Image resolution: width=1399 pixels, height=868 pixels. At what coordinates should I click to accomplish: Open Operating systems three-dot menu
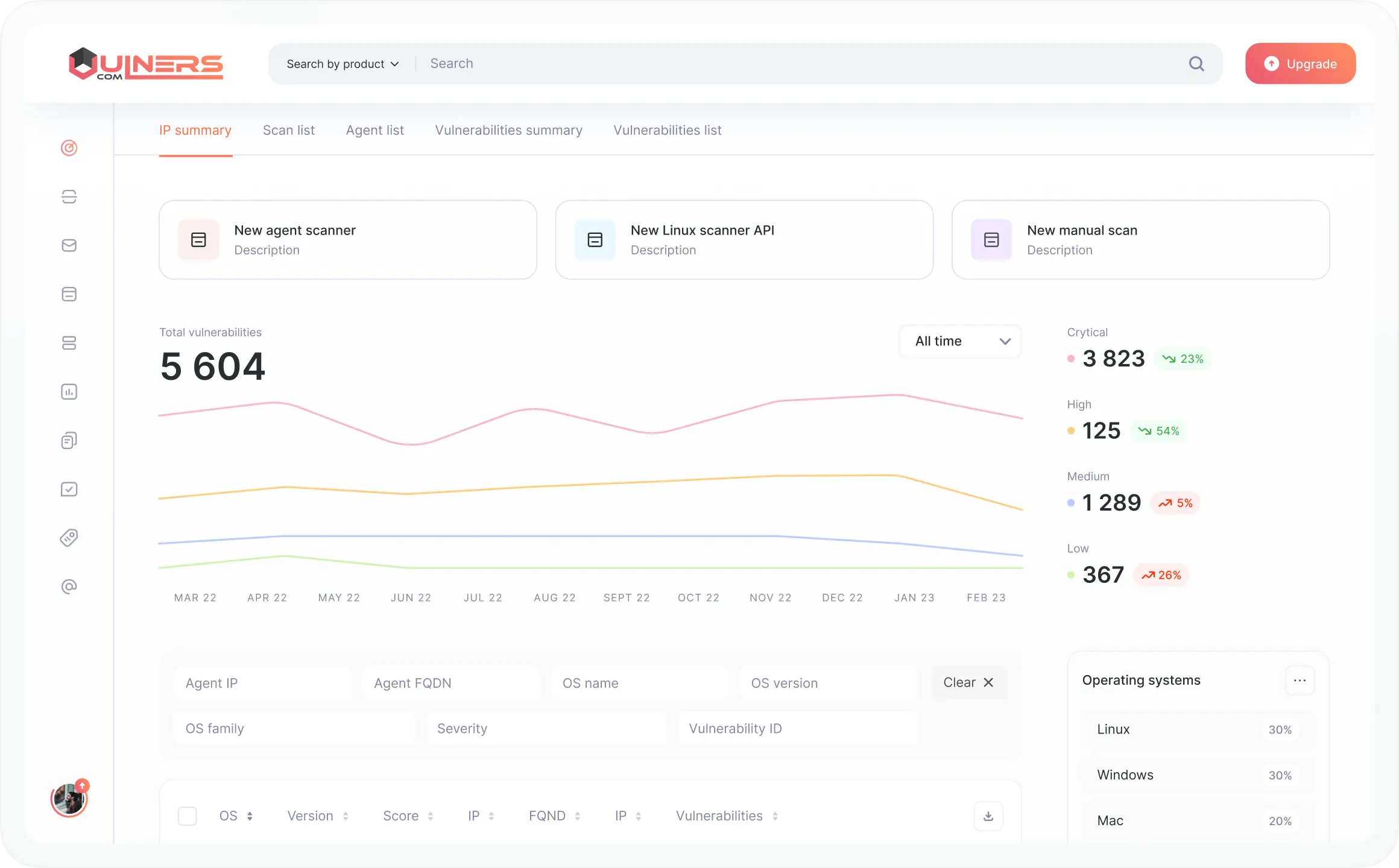pos(1300,681)
